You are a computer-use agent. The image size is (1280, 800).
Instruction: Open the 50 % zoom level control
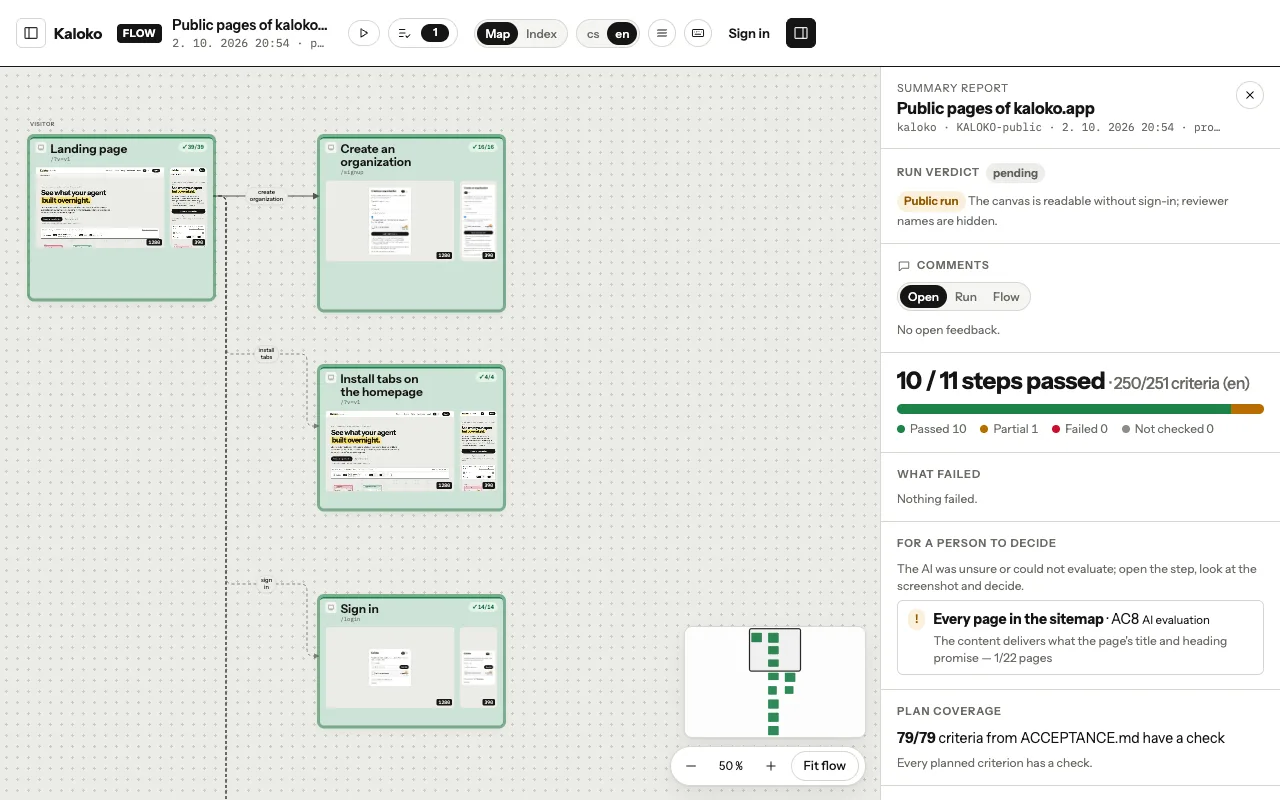pyautogui.click(x=731, y=766)
